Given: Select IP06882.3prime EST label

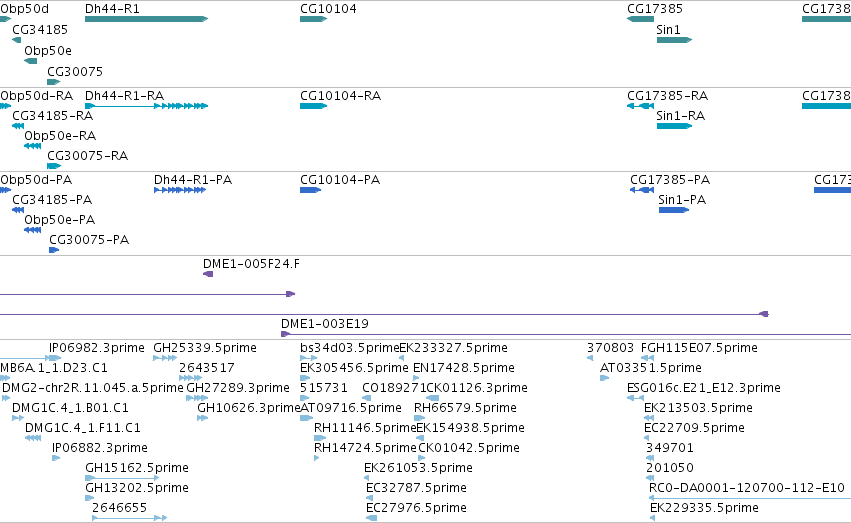Looking at the screenshot, I should tap(99, 448).
